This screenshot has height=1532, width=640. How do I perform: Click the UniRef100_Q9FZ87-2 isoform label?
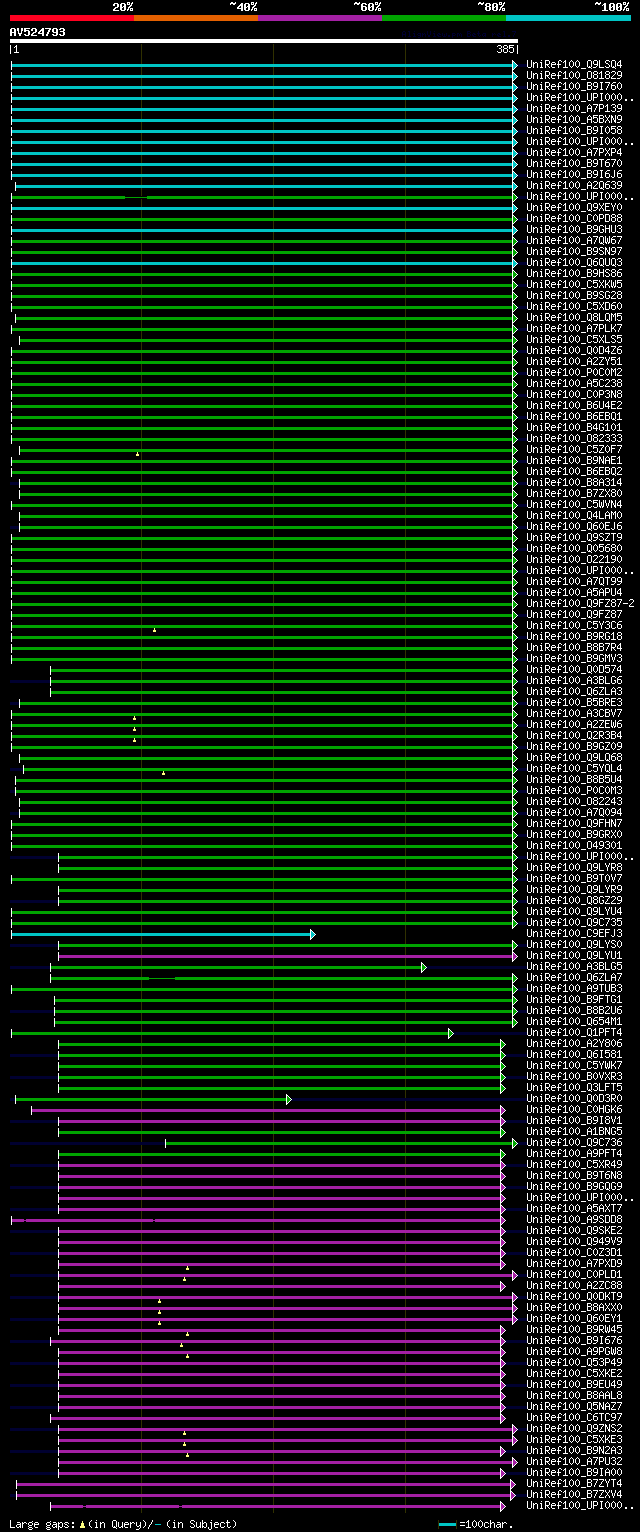point(581,603)
